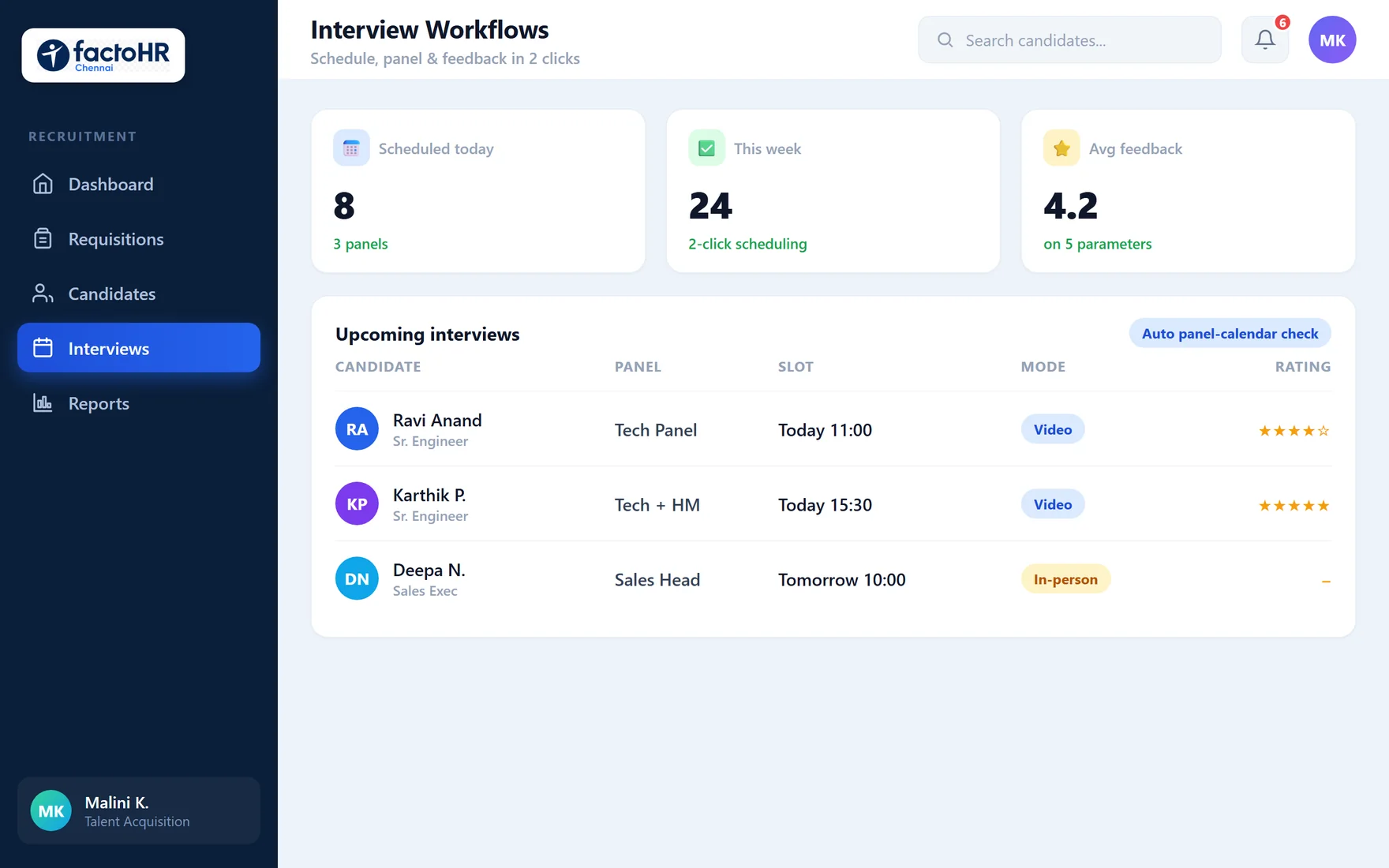The width and height of the screenshot is (1389, 868).
Task: Click the Scheduled today count 8
Action: [x=344, y=206]
